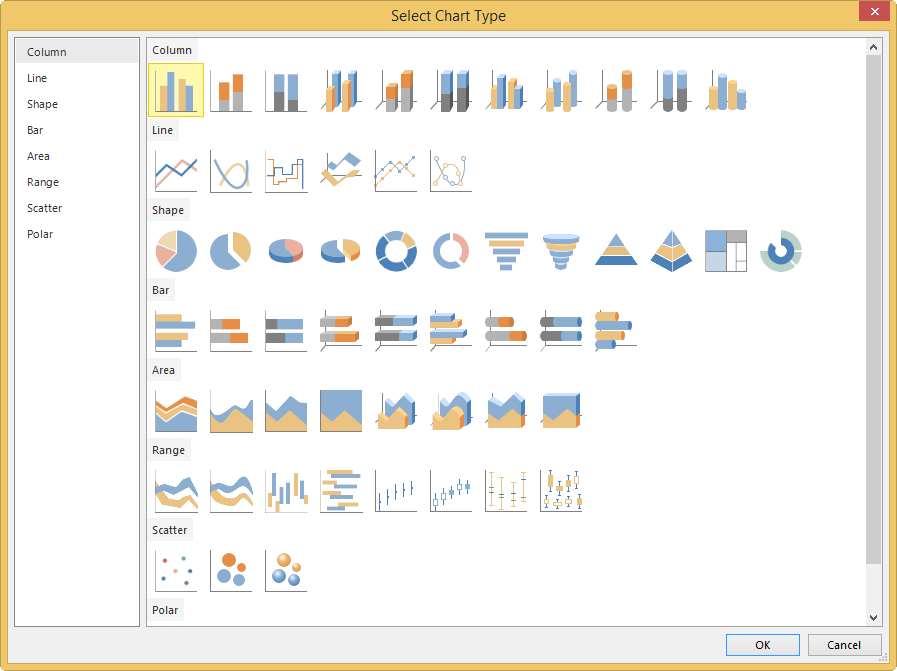
Task: Jump to Line category in sidebar
Action: pyautogui.click(x=77, y=78)
